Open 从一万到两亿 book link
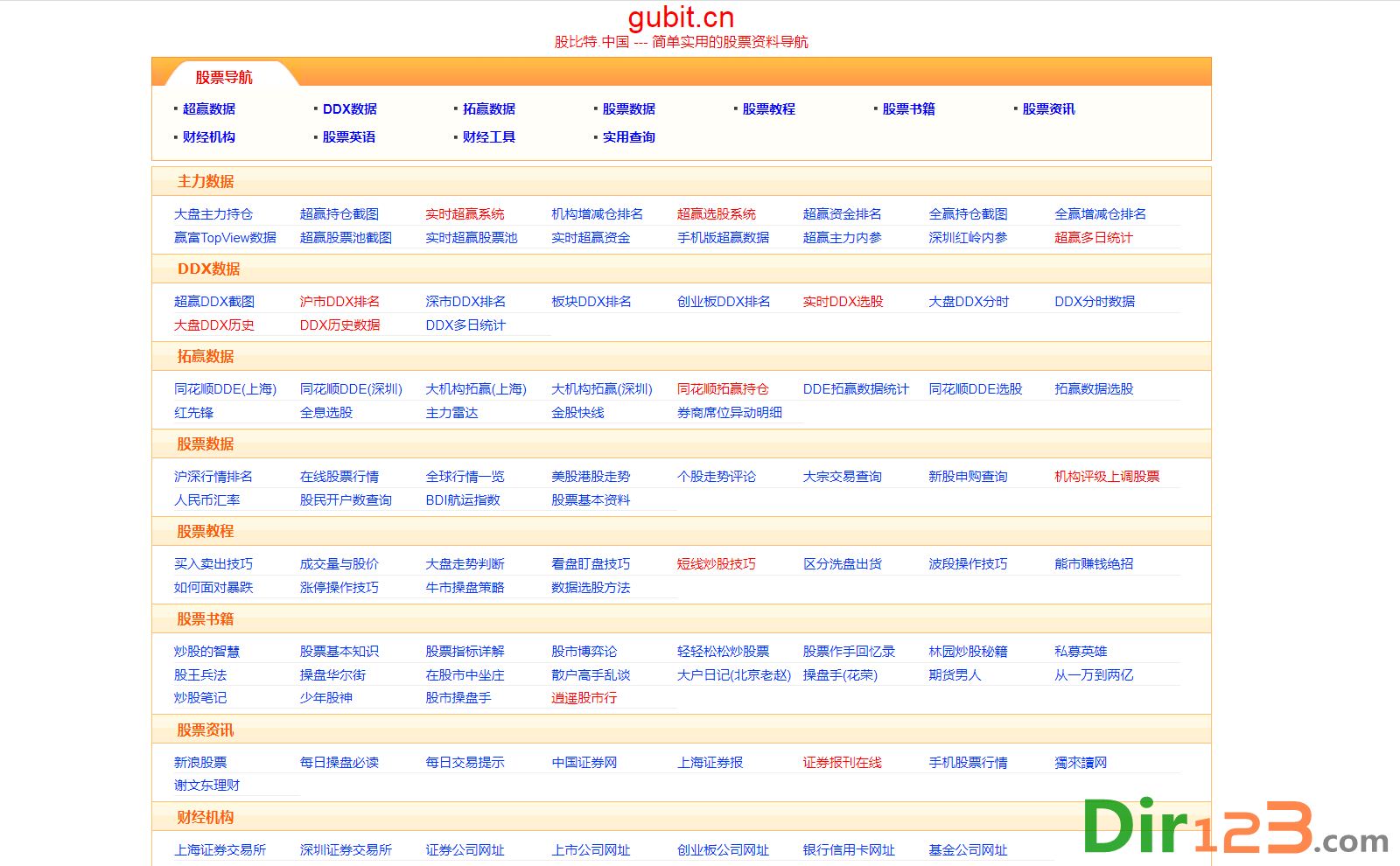 pyautogui.click(x=1094, y=675)
